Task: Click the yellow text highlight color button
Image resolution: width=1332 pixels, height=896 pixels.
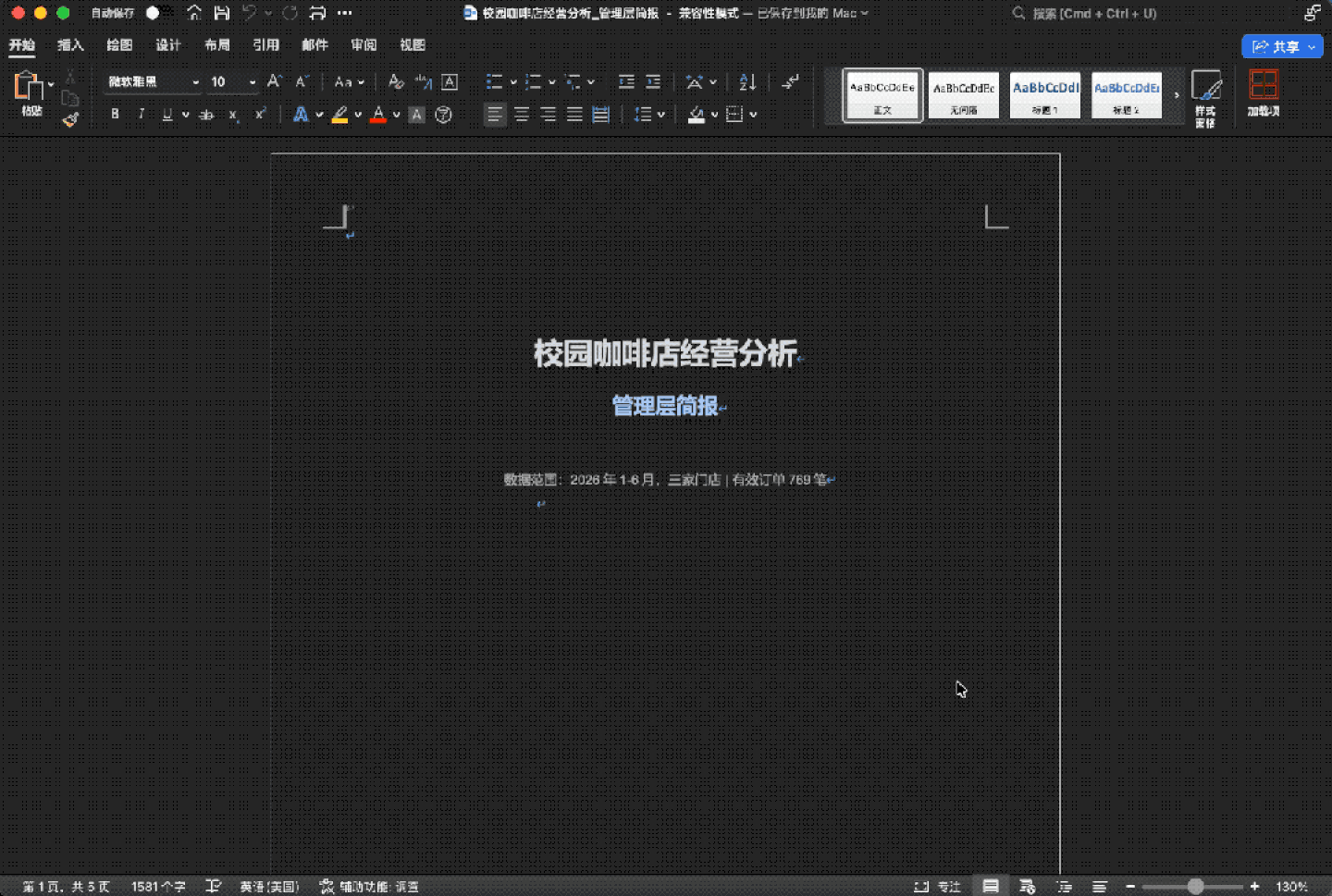Action: 339,115
